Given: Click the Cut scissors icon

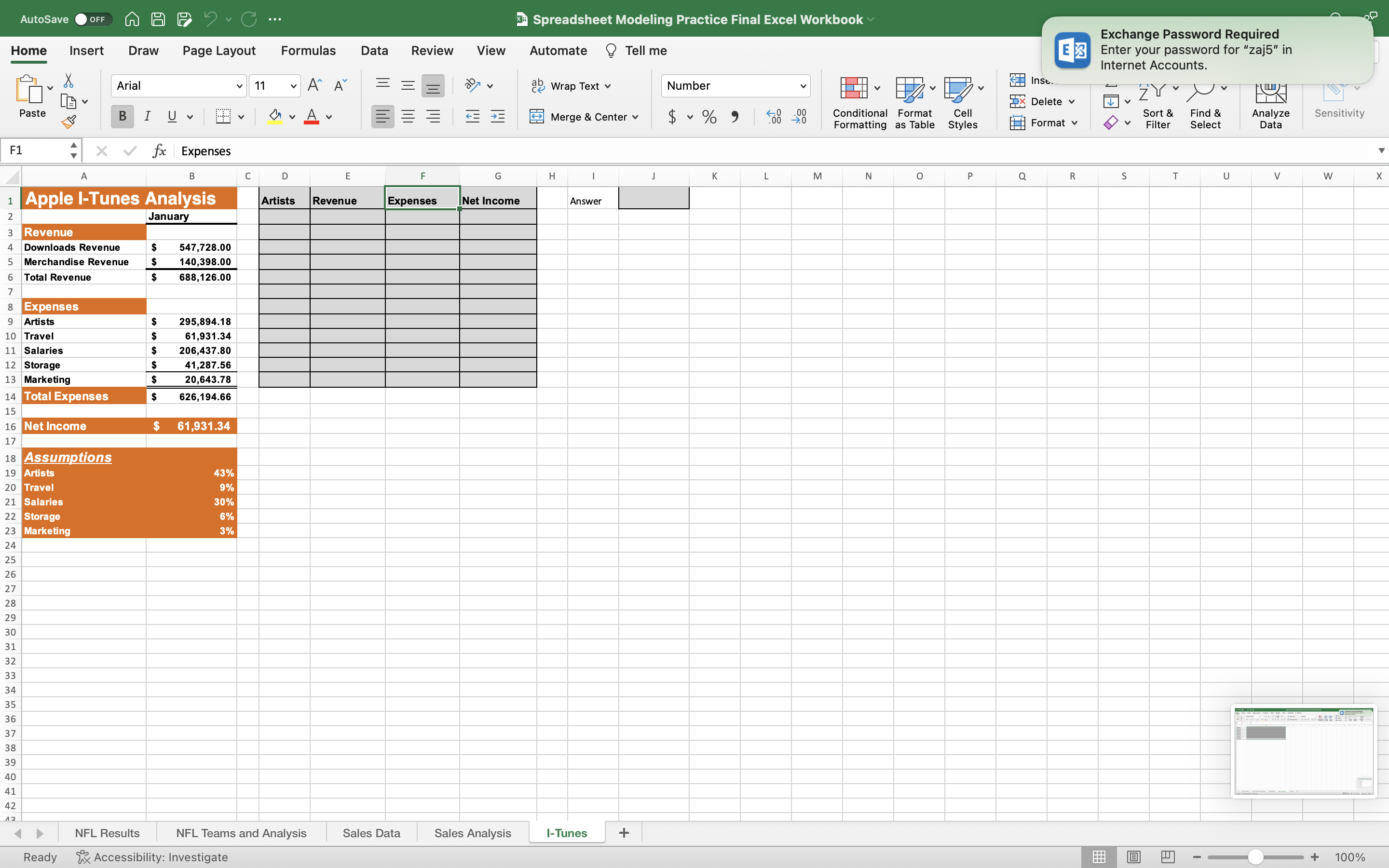Looking at the screenshot, I should click(x=68, y=81).
